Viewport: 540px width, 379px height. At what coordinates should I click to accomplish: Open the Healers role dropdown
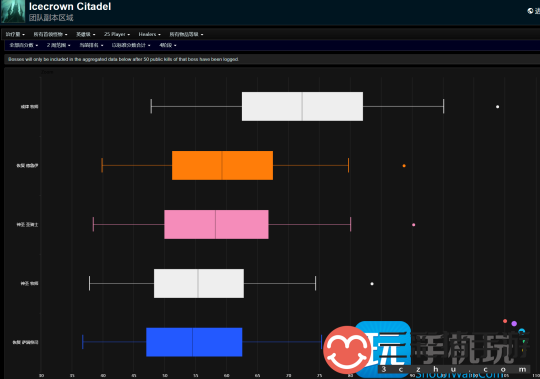point(149,34)
